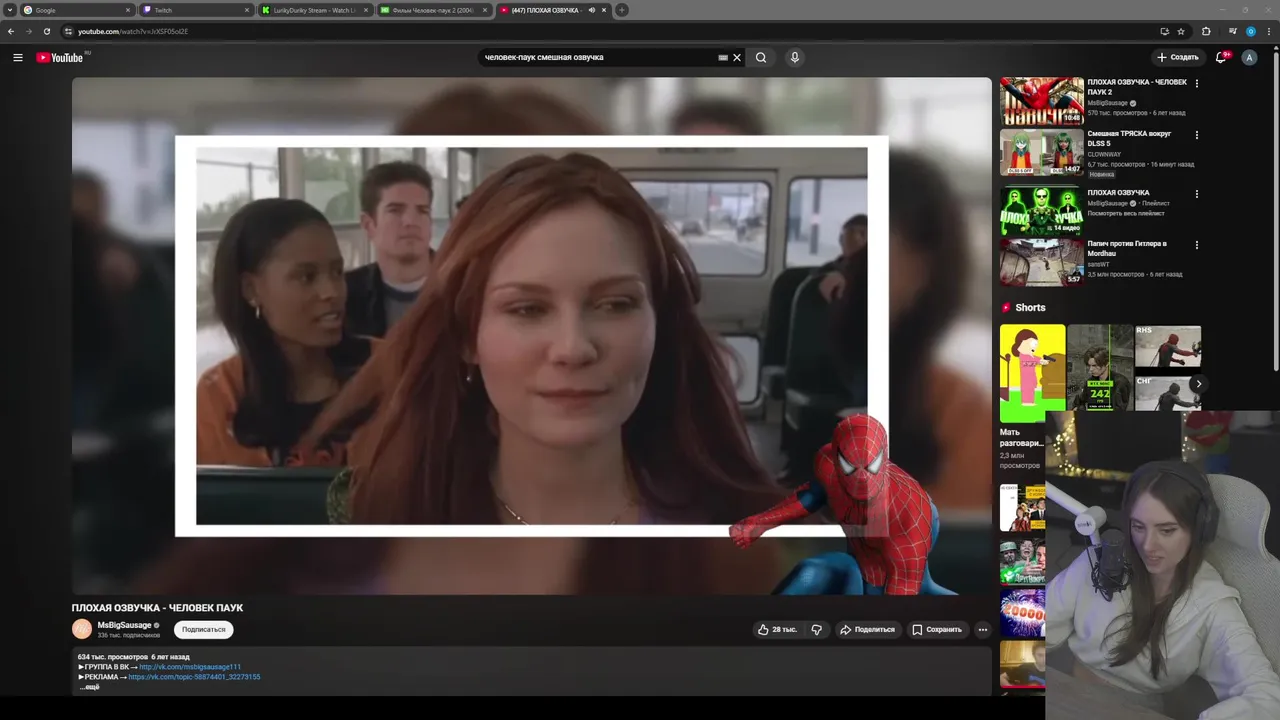
Task: Open ЧЕЛОВЕК ПАУК 2 video thumbnail
Action: pos(1042,101)
